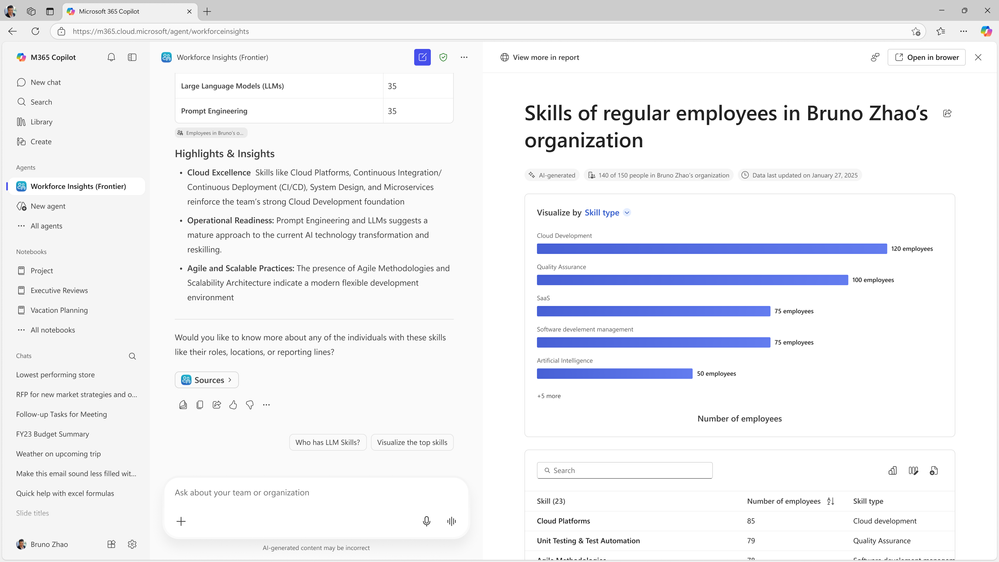This screenshot has height=562, width=999.
Task: Open Search in the sidebar
Action: point(41,102)
